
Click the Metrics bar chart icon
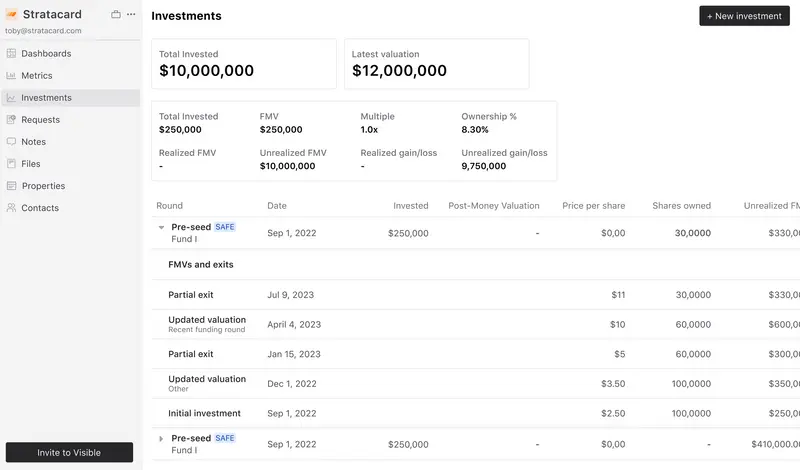tap(12, 75)
